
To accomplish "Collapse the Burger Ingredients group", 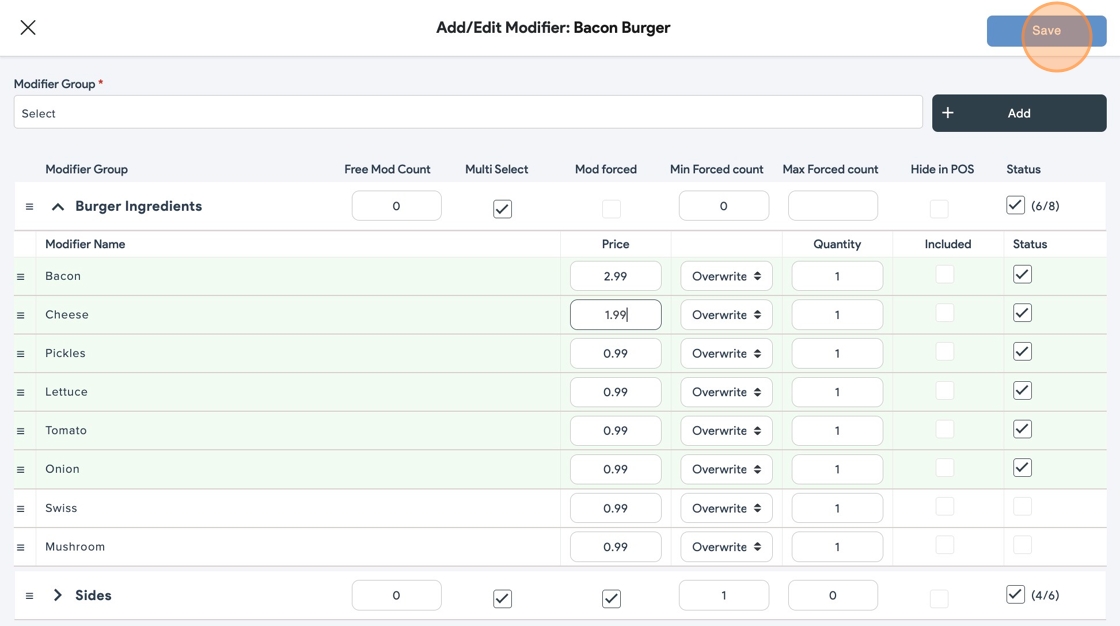I will (58, 207).
